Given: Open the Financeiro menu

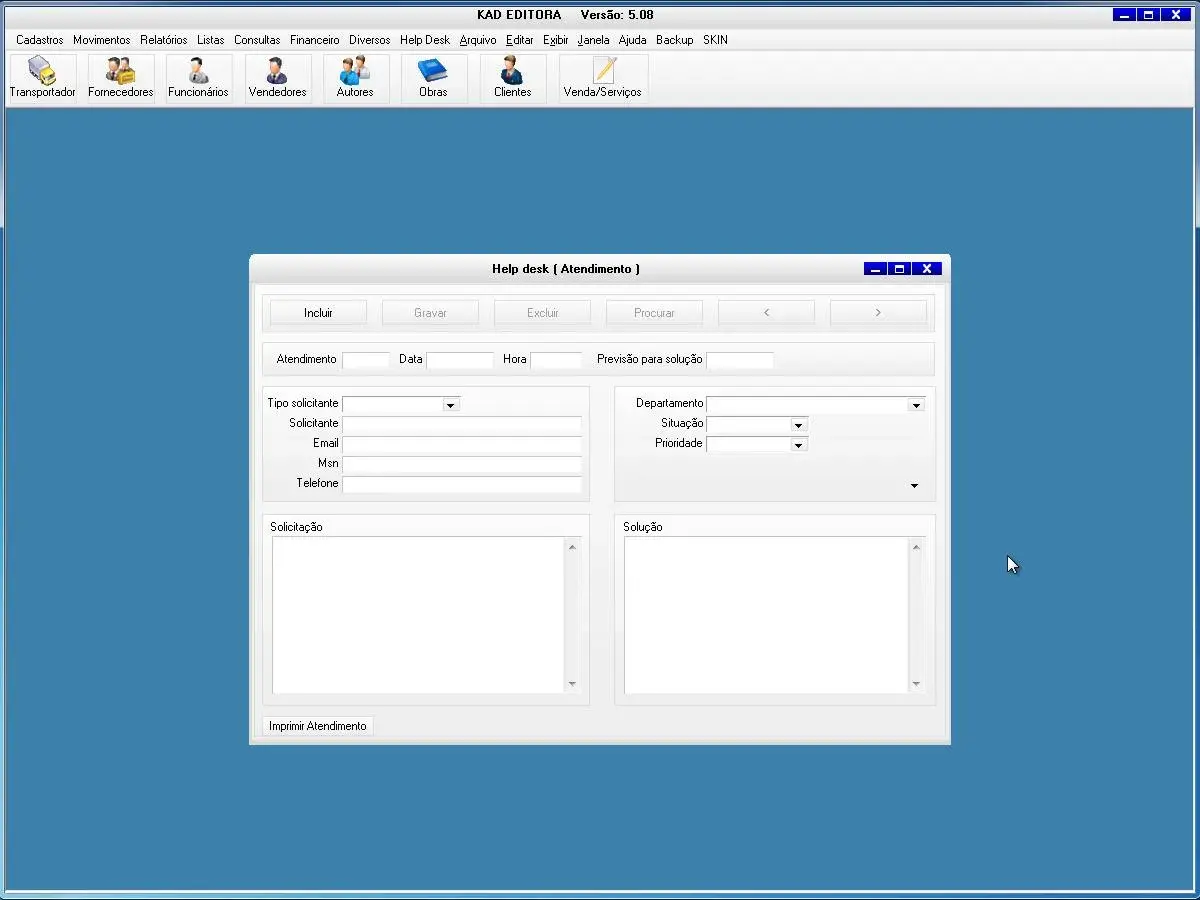Looking at the screenshot, I should point(314,40).
